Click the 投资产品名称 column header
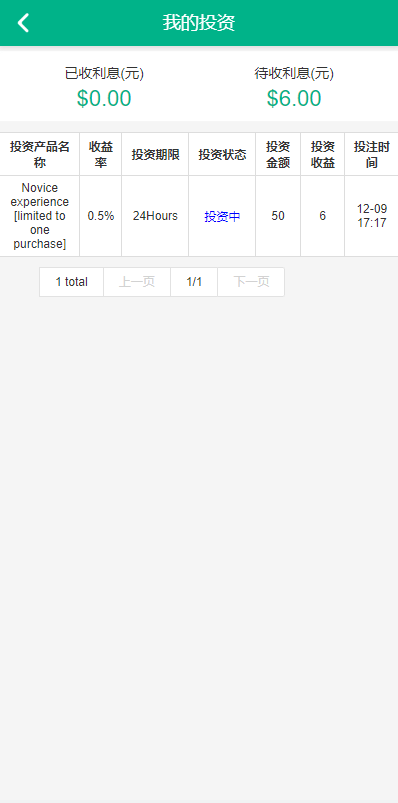The height and width of the screenshot is (803, 398). click(39, 155)
